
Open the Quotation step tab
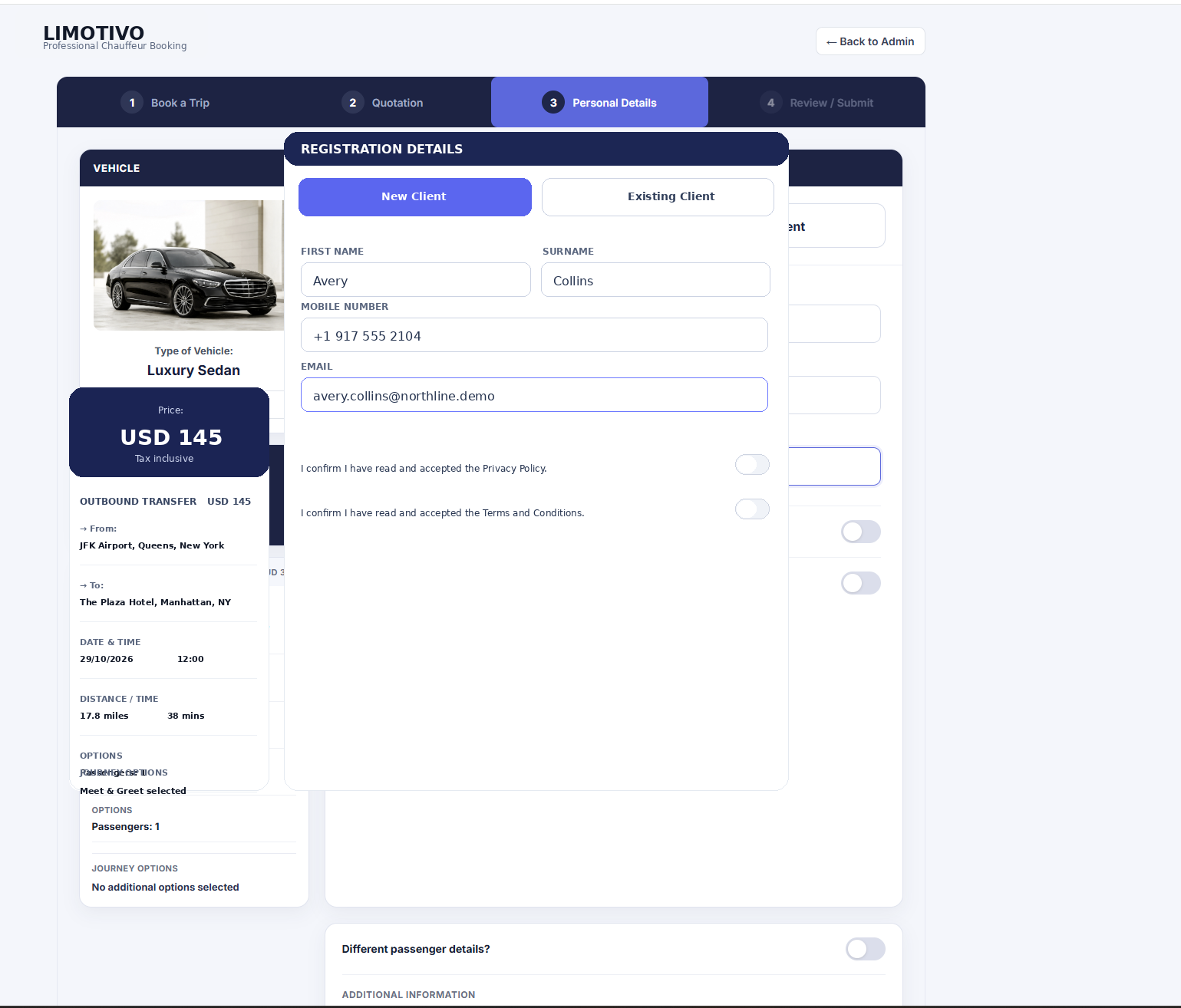click(x=382, y=103)
